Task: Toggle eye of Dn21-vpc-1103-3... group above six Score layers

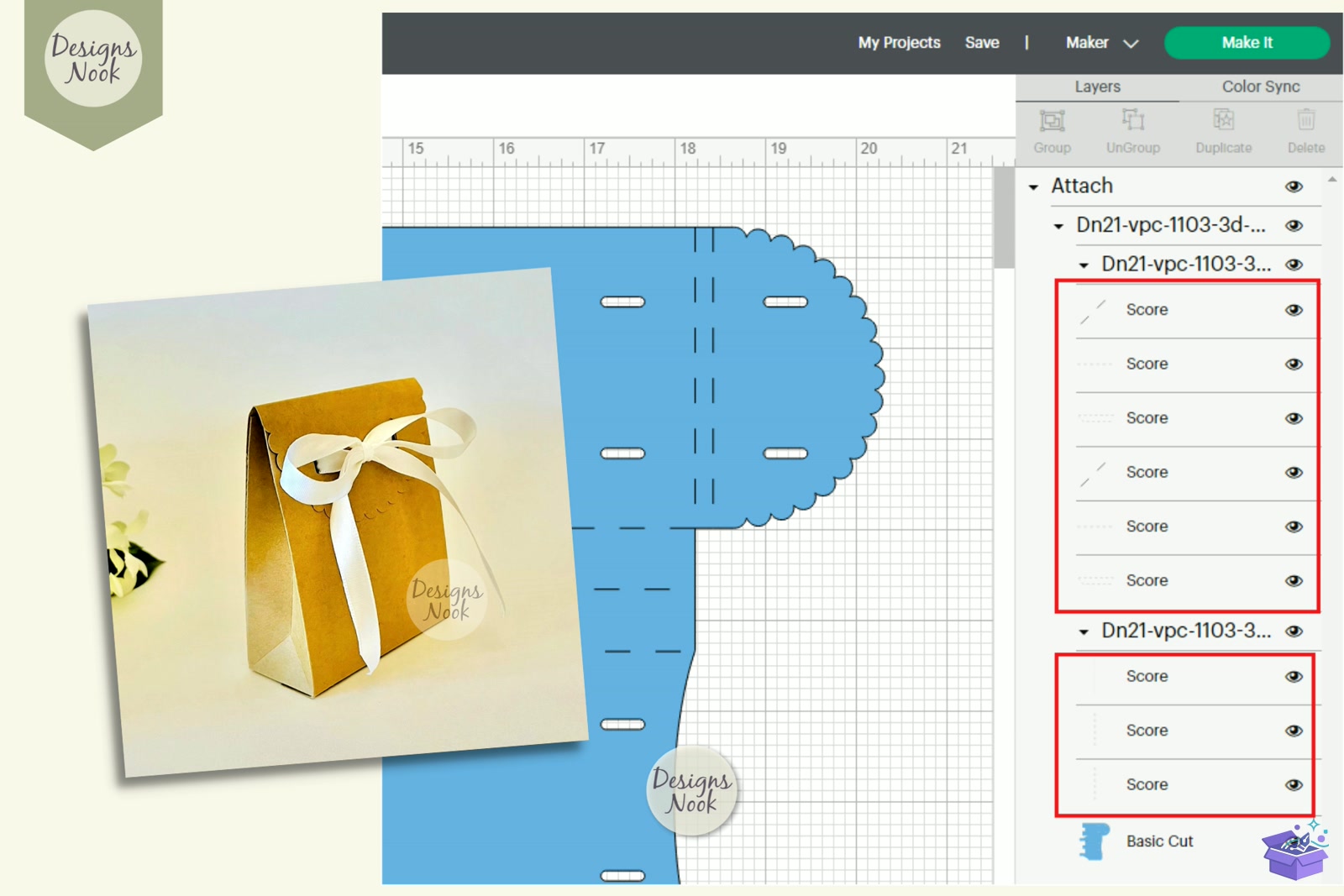Action: [x=1294, y=265]
